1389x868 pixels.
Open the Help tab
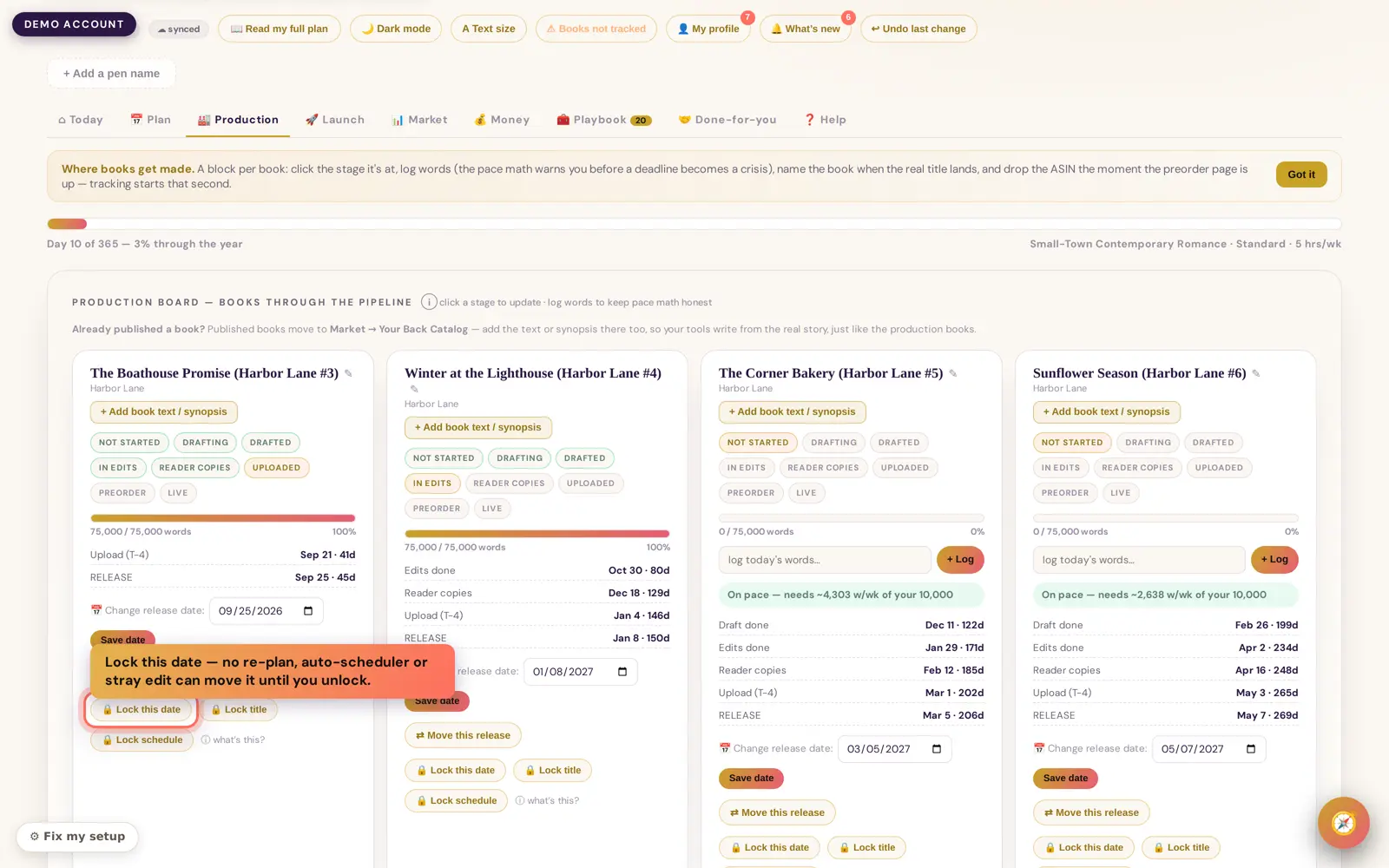826,120
